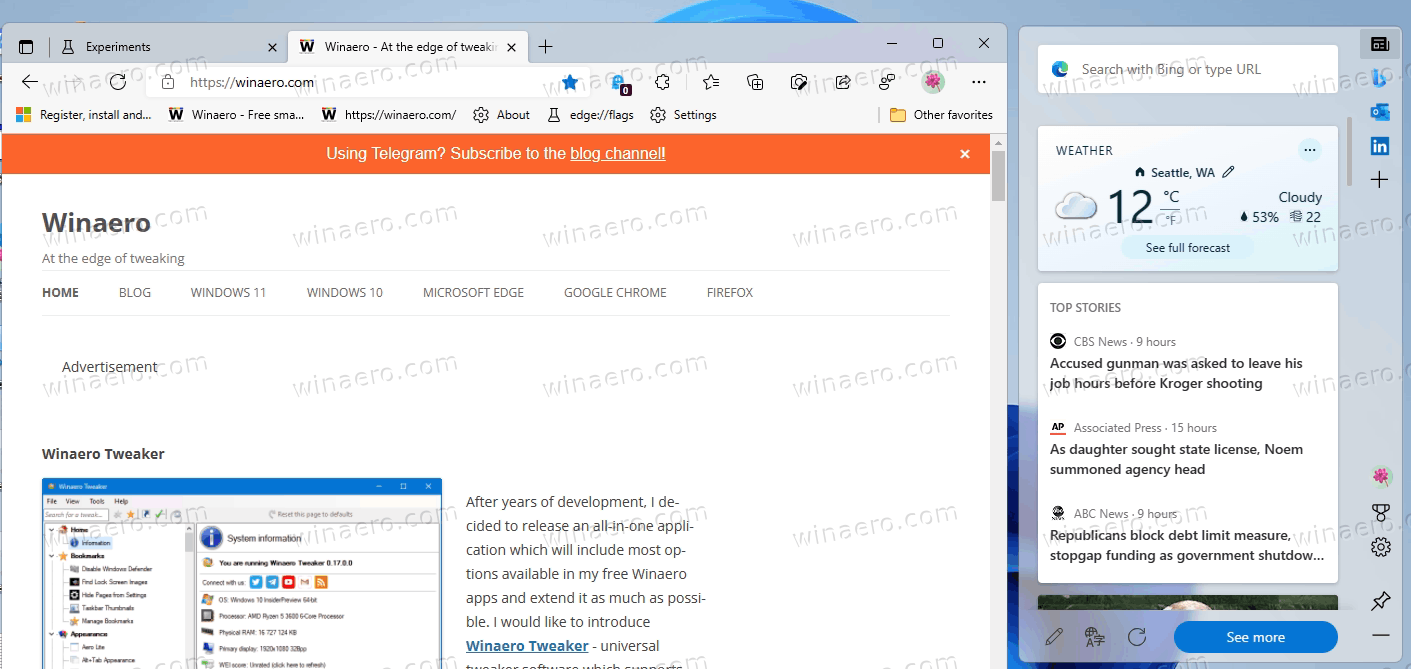The height and width of the screenshot is (669, 1411).
Task: Open LinkedIn in the Edge sidebar
Action: 1380,146
